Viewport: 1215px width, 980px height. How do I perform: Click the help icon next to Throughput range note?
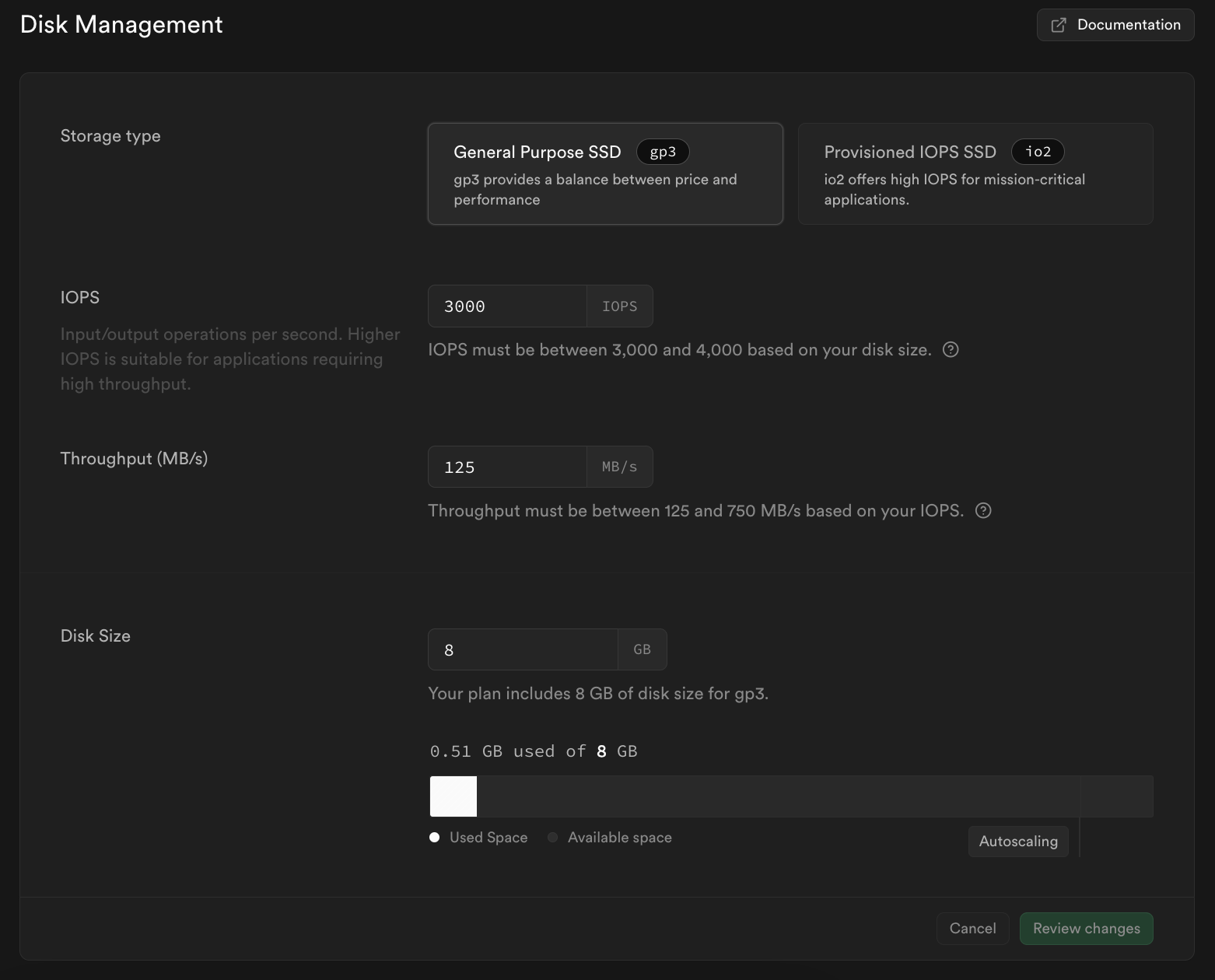983,511
